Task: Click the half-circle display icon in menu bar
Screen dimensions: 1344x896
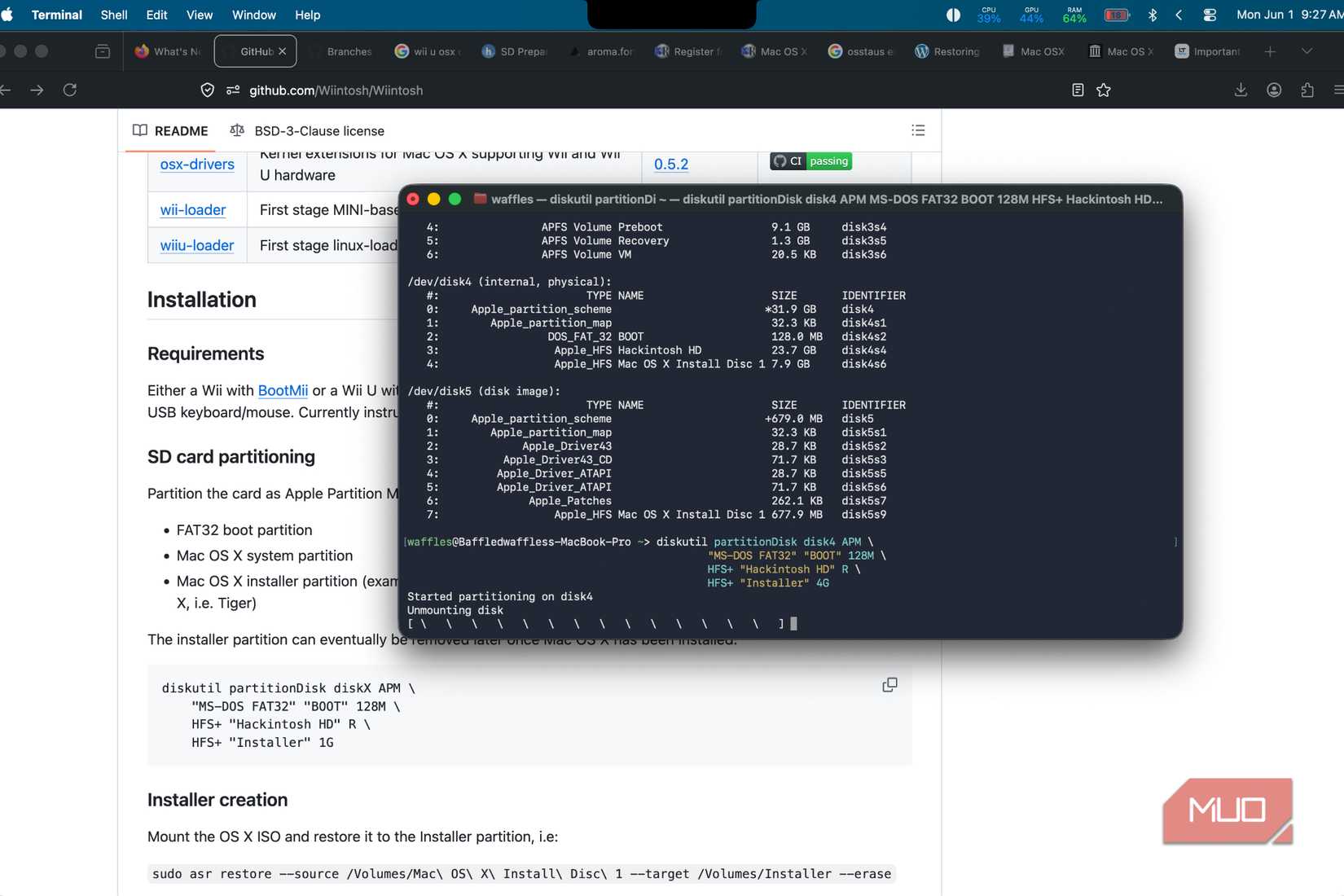Action: [x=953, y=15]
